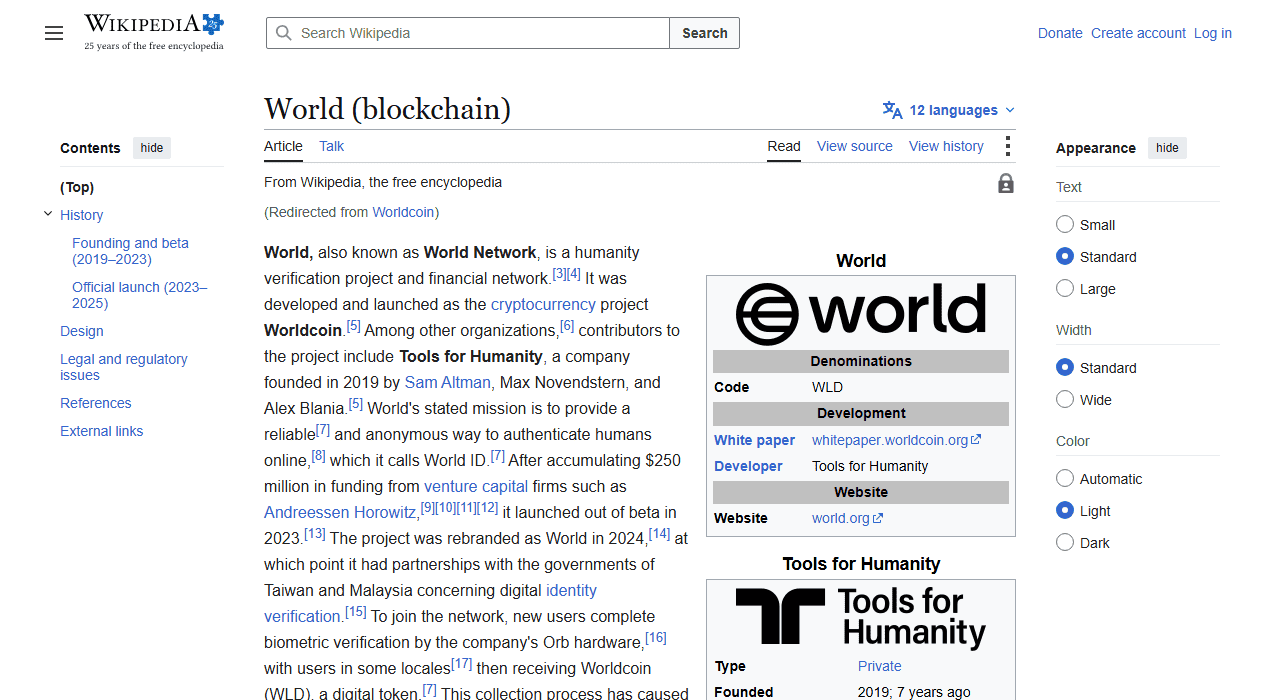Viewport: 1280px width, 700px height.
Task: Open world.org website link in infobox
Action: [x=841, y=518]
